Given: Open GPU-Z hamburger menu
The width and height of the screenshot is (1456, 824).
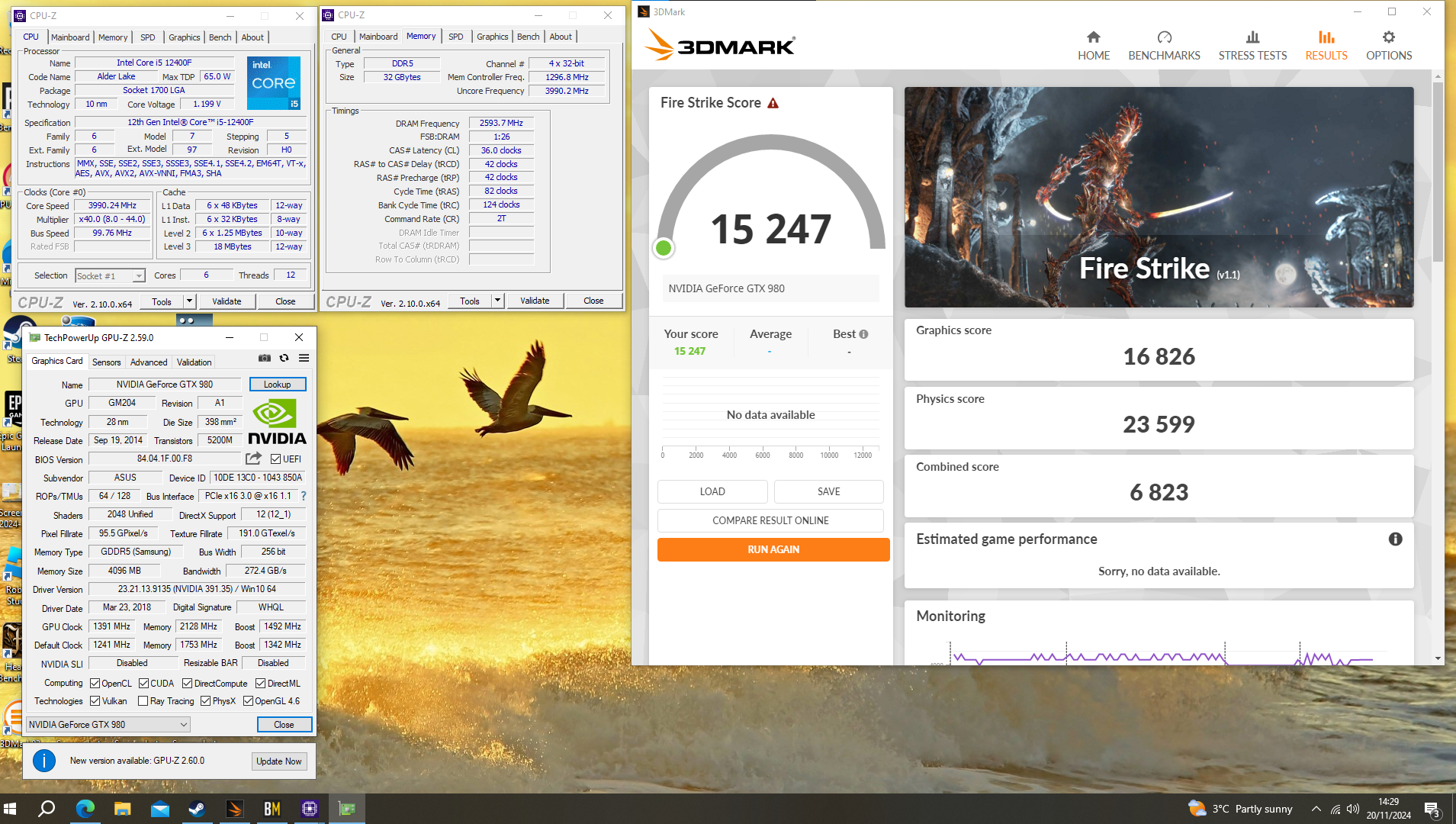Looking at the screenshot, I should [x=304, y=358].
